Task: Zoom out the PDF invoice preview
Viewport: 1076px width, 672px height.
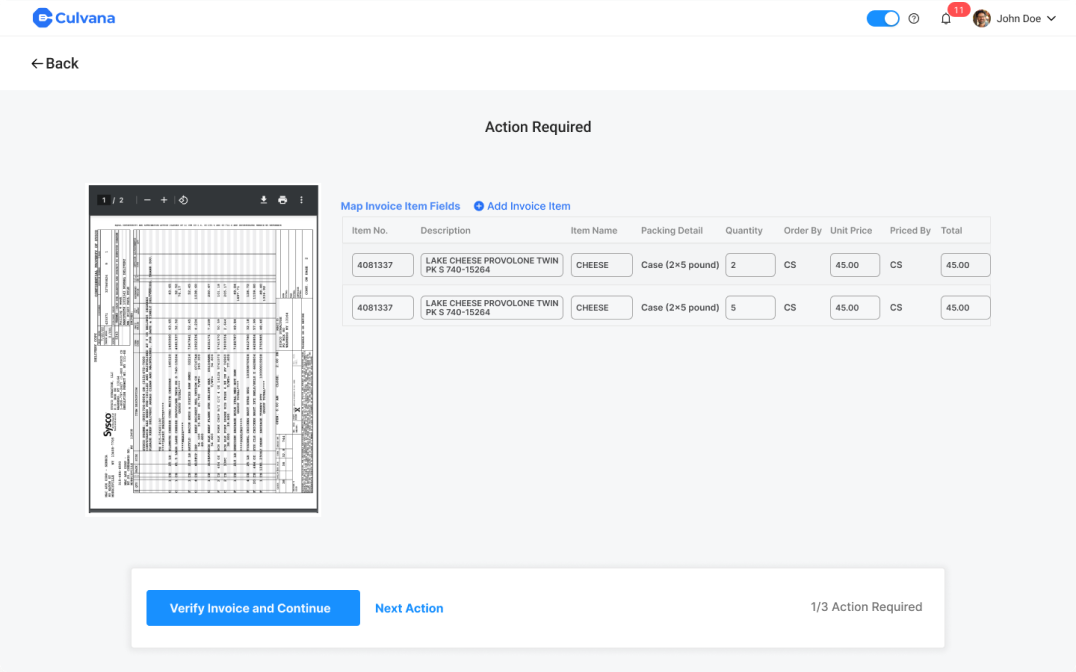Action: 147,200
